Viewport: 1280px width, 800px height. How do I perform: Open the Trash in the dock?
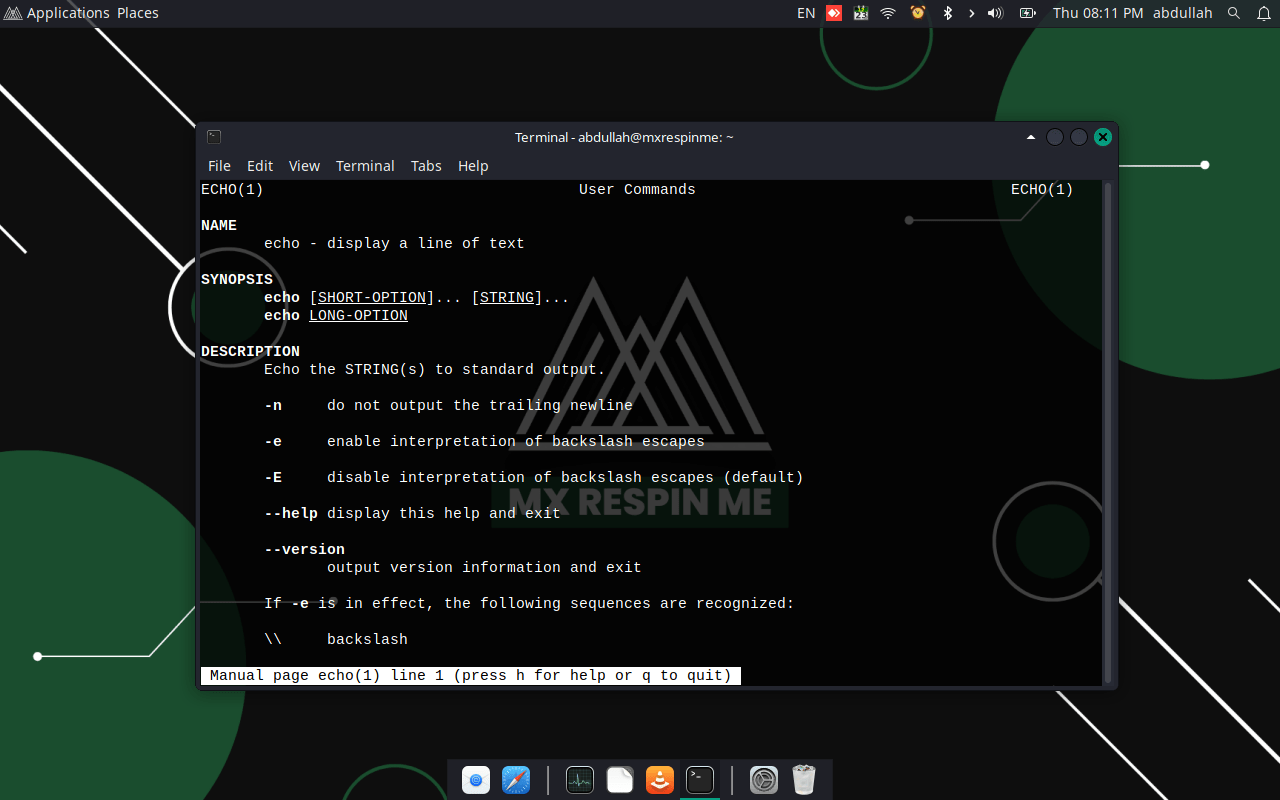click(x=804, y=780)
